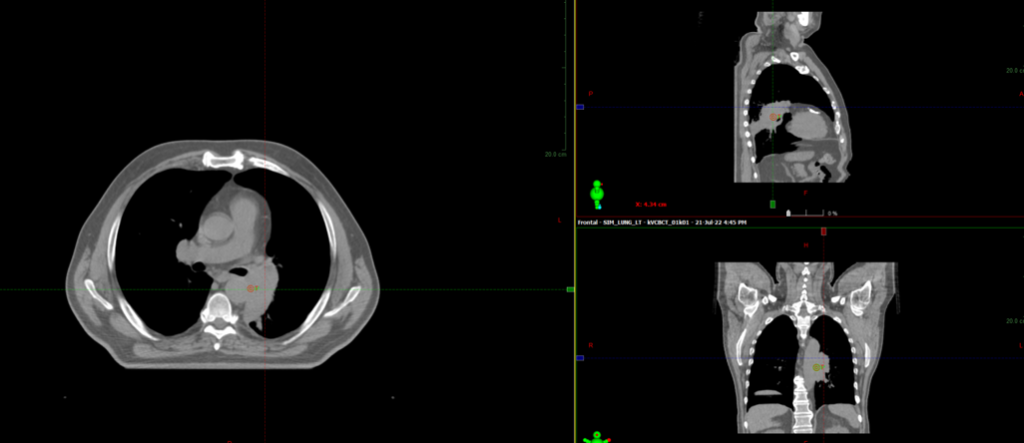Viewport: 1024px width, 443px height.
Task: Click the vertebral body in axial slice
Action: tap(216, 302)
